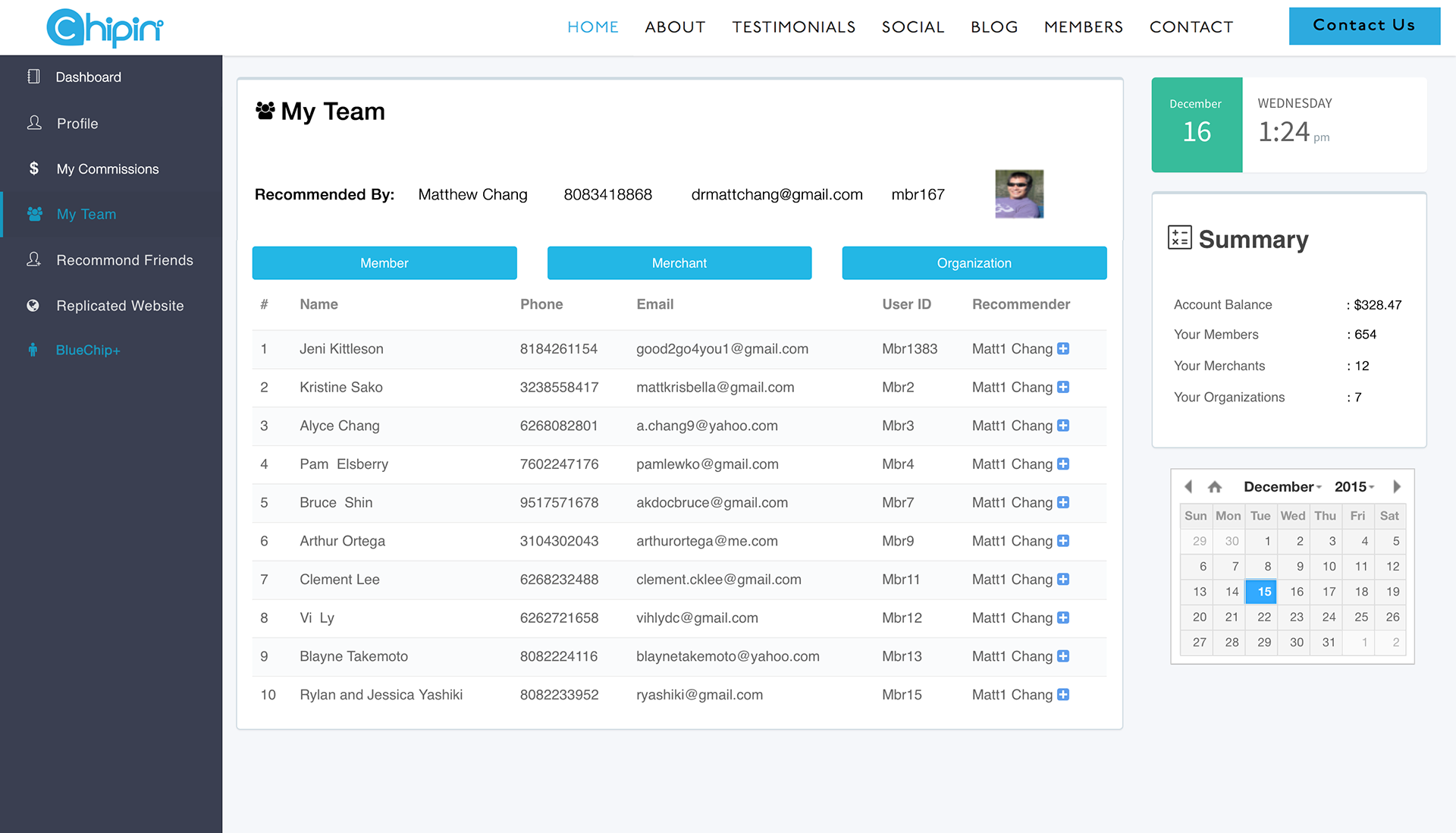Open the December month dropdown in calendar
This screenshot has width=1456, height=833.
pos(1282,487)
